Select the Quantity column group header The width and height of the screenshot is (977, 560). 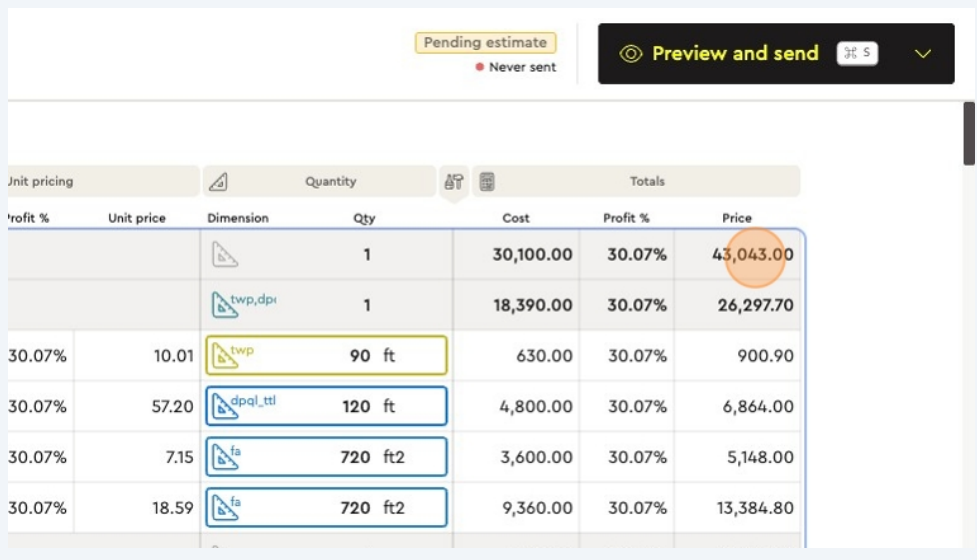pyautogui.click(x=330, y=182)
